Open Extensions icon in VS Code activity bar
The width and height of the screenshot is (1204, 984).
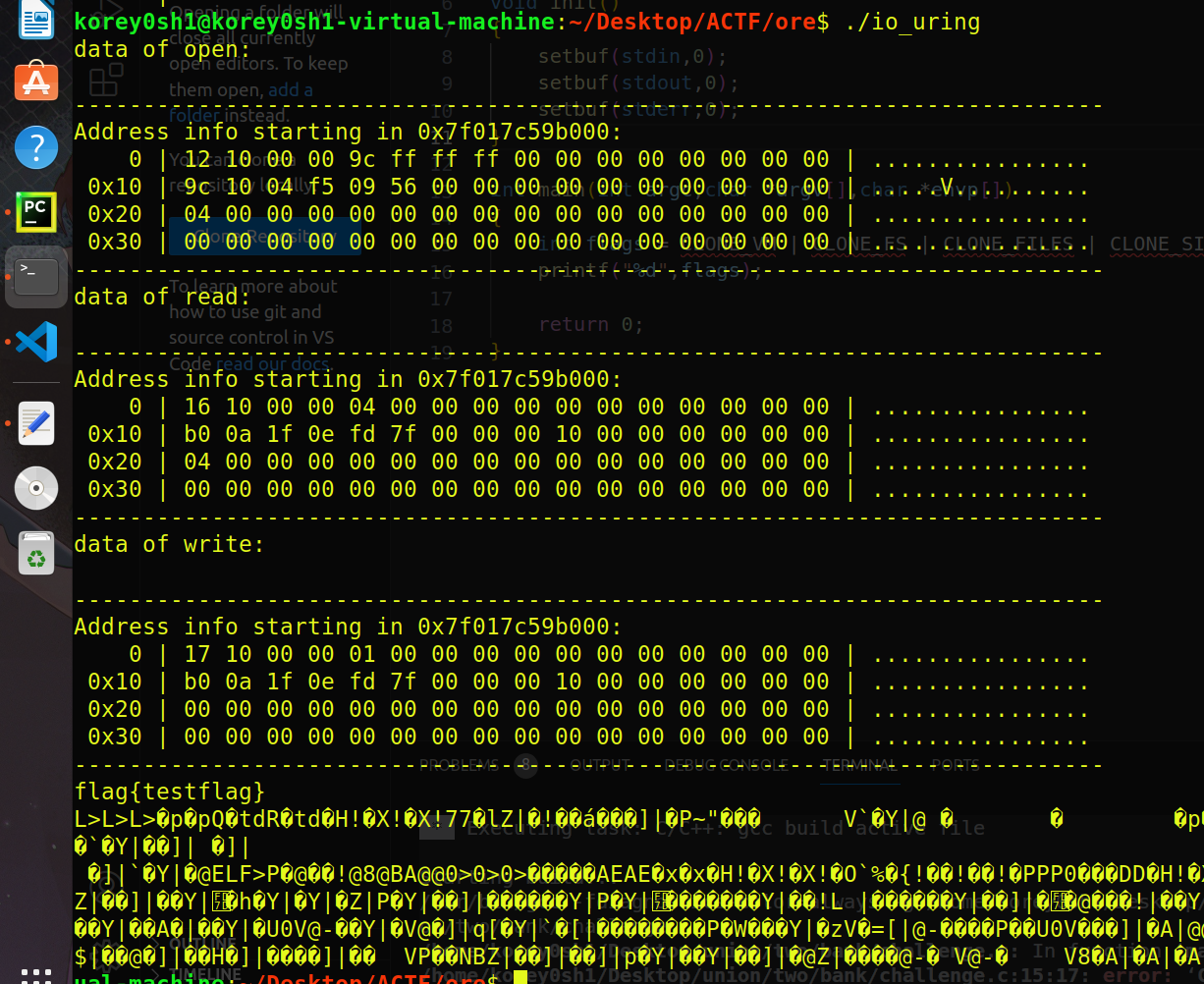point(106,81)
